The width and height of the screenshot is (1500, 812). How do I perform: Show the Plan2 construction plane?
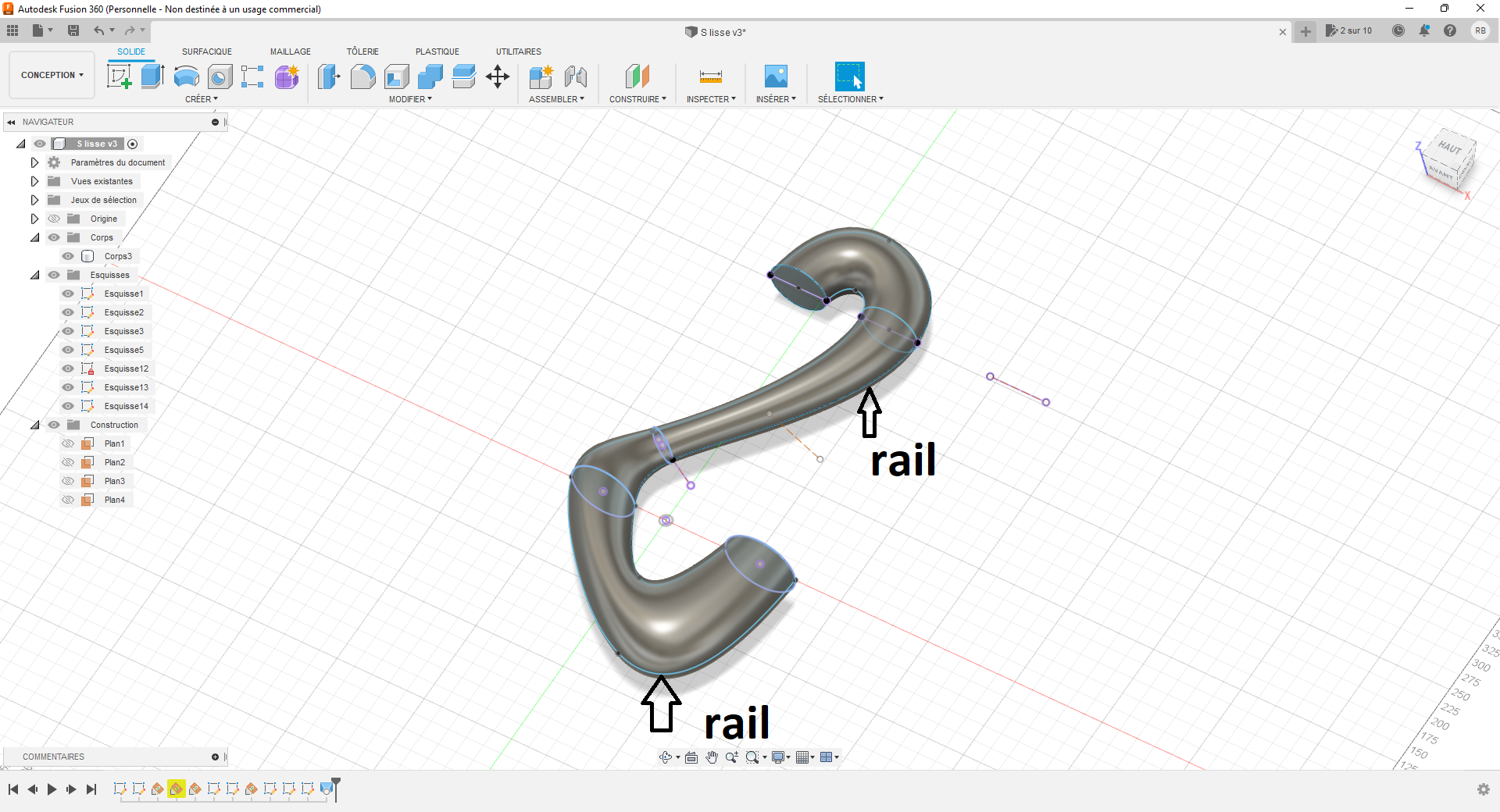point(68,462)
